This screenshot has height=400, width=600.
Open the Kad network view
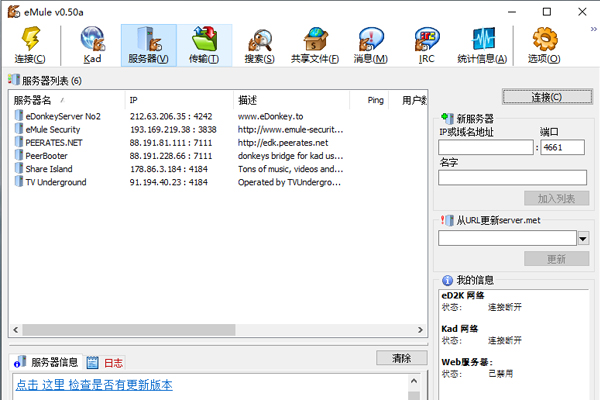point(92,45)
